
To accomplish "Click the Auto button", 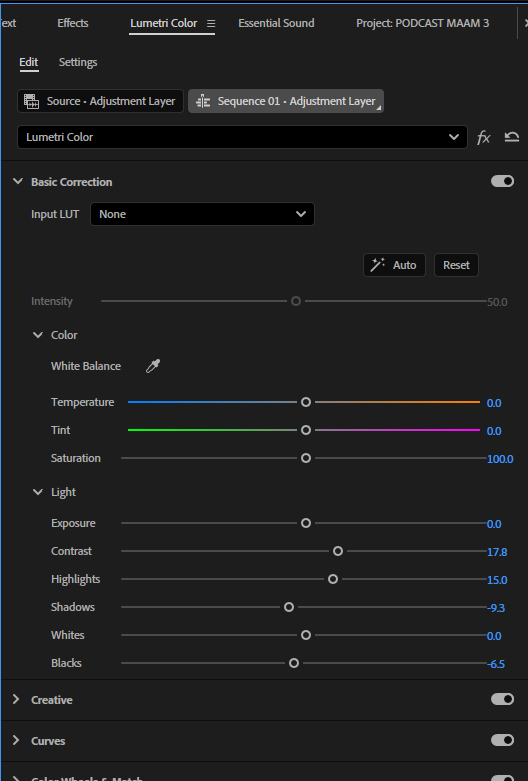I will (x=394, y=265).
